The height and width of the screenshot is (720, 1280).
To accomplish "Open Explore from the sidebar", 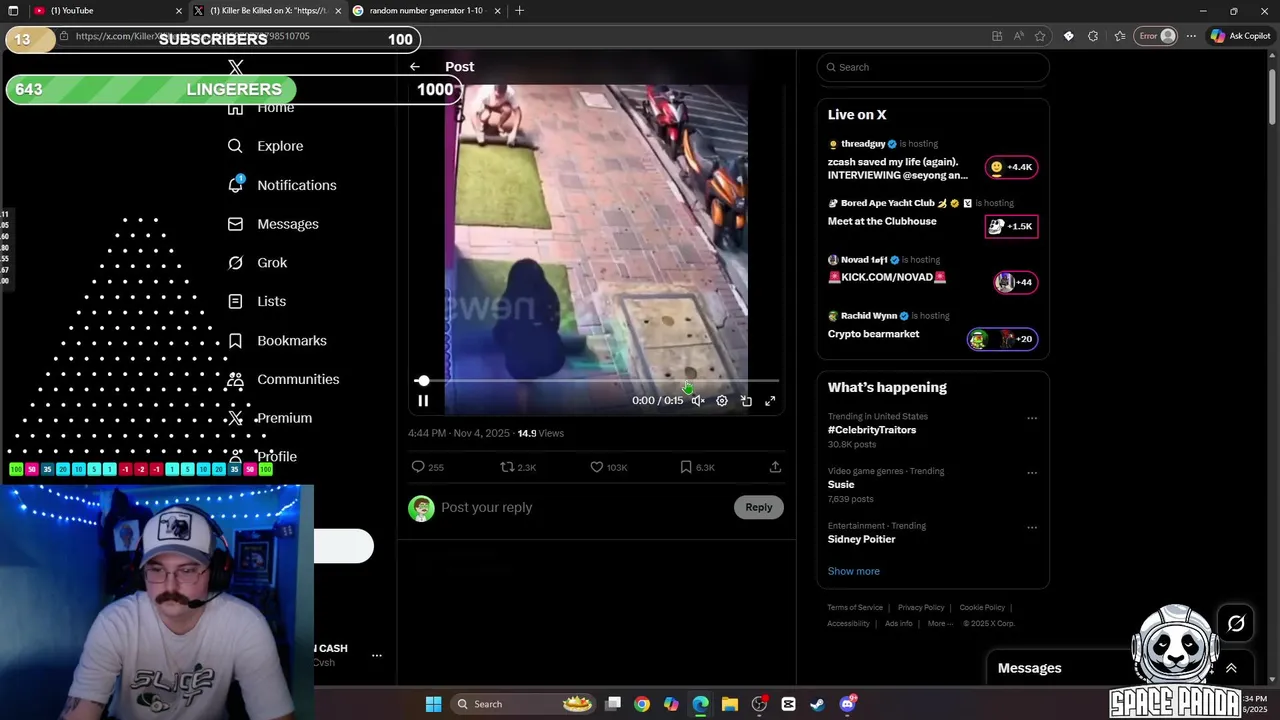I will point(265,146).
